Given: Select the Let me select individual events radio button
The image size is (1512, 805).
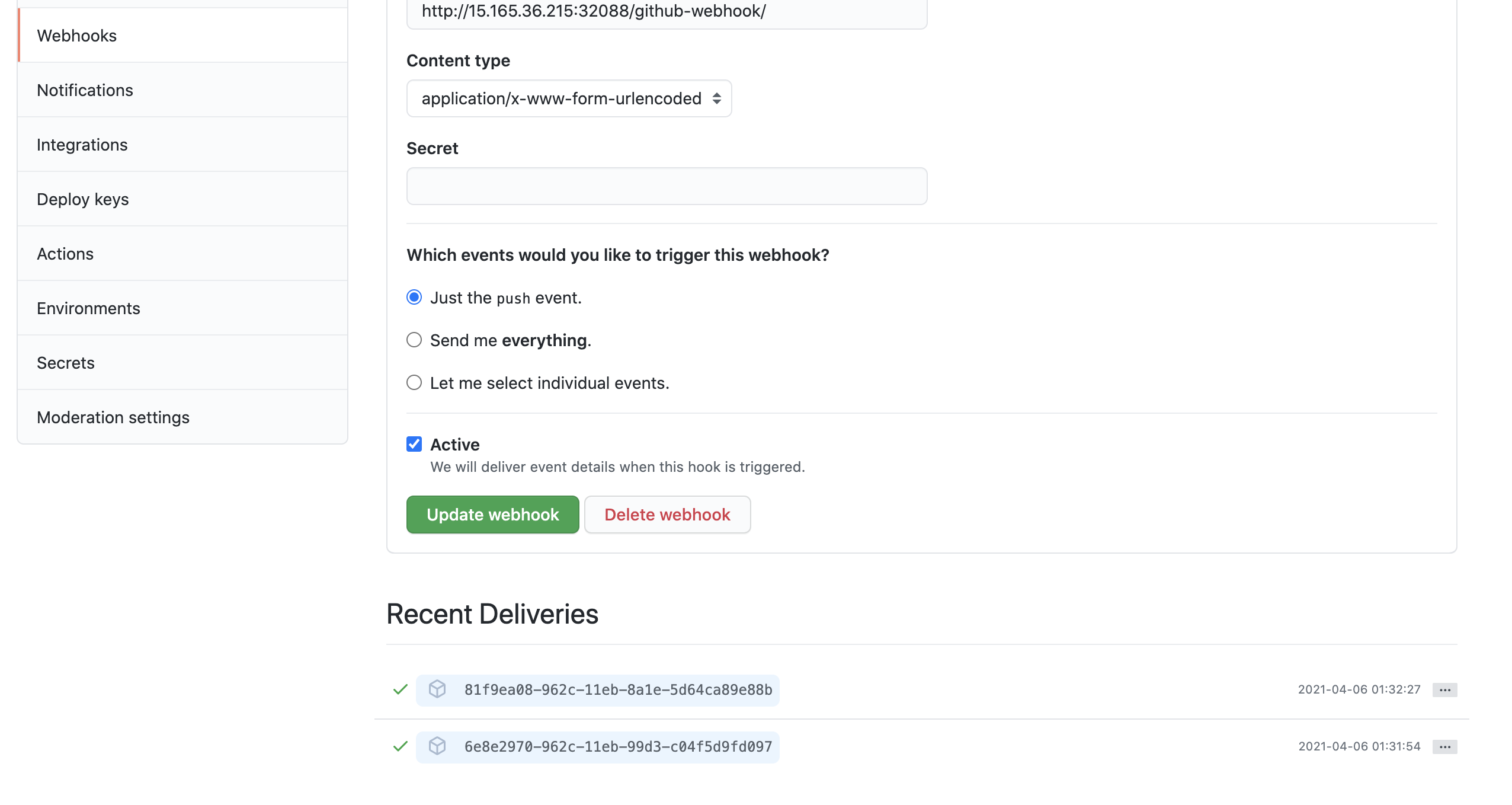Looking at the screenshot, I should click(x=413, y=382).
